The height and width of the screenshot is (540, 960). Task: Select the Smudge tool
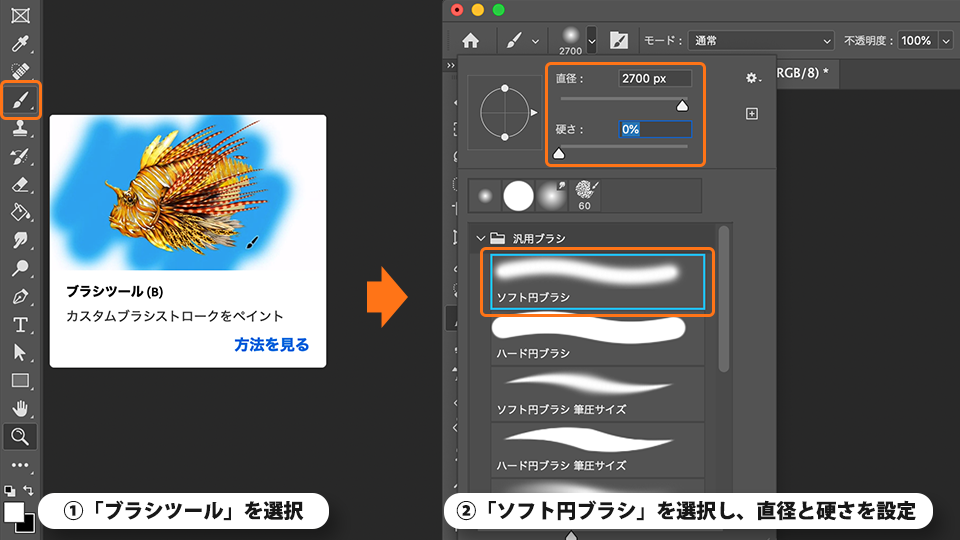click(x=20, y=240)
